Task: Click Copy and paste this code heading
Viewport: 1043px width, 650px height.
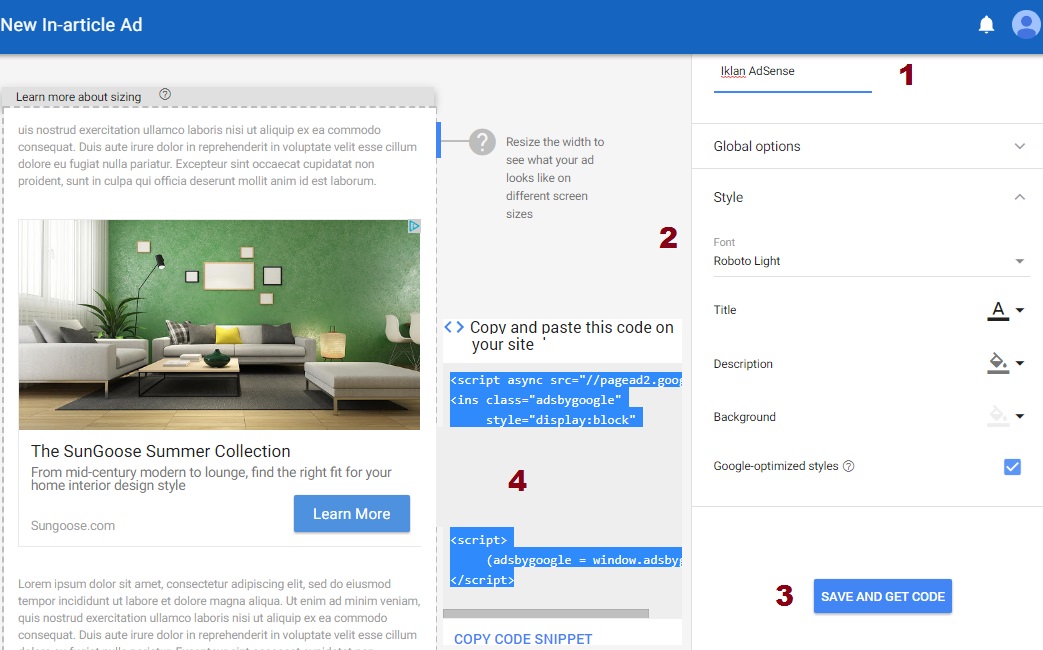Action: click(571, 336)
